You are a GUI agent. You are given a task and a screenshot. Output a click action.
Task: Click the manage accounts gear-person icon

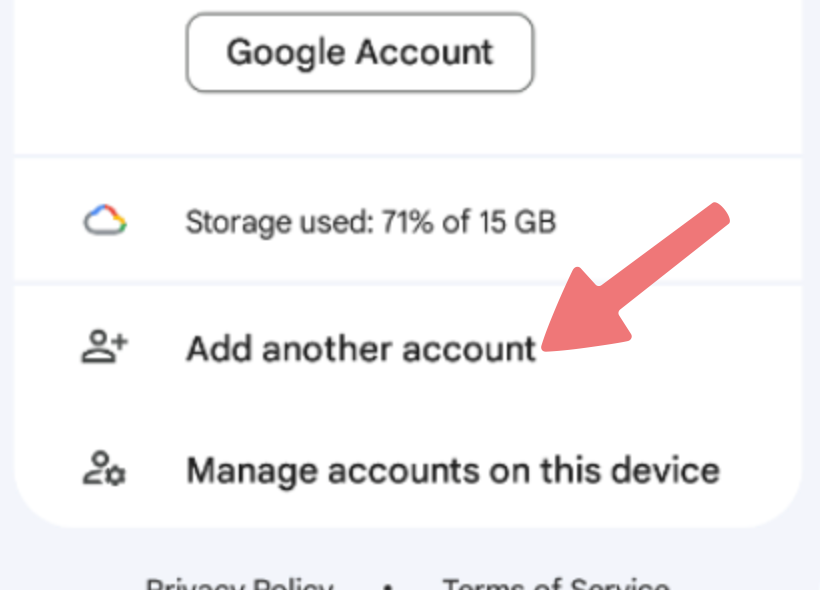[x=104, y=469]
